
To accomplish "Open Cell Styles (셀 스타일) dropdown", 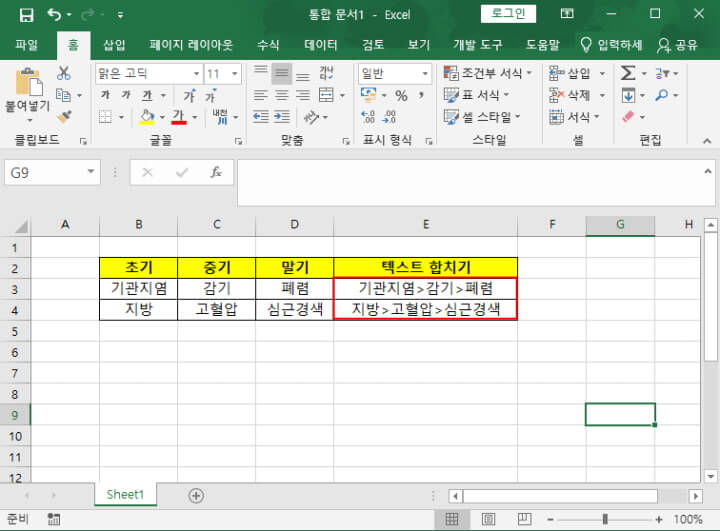I will (482, 117).
